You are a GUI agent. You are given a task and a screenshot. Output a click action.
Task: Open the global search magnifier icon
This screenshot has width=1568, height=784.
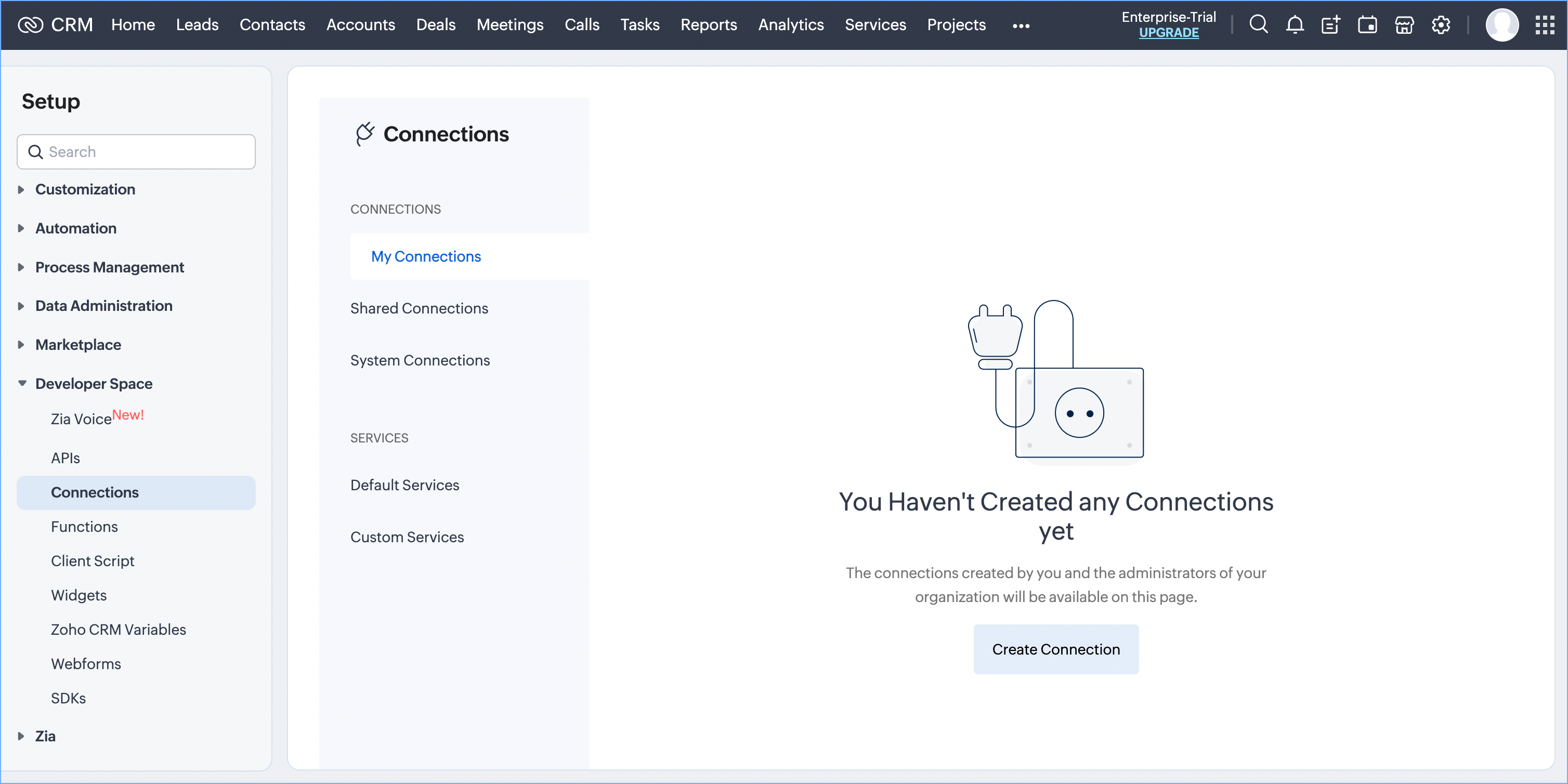tap(1258, 25)
